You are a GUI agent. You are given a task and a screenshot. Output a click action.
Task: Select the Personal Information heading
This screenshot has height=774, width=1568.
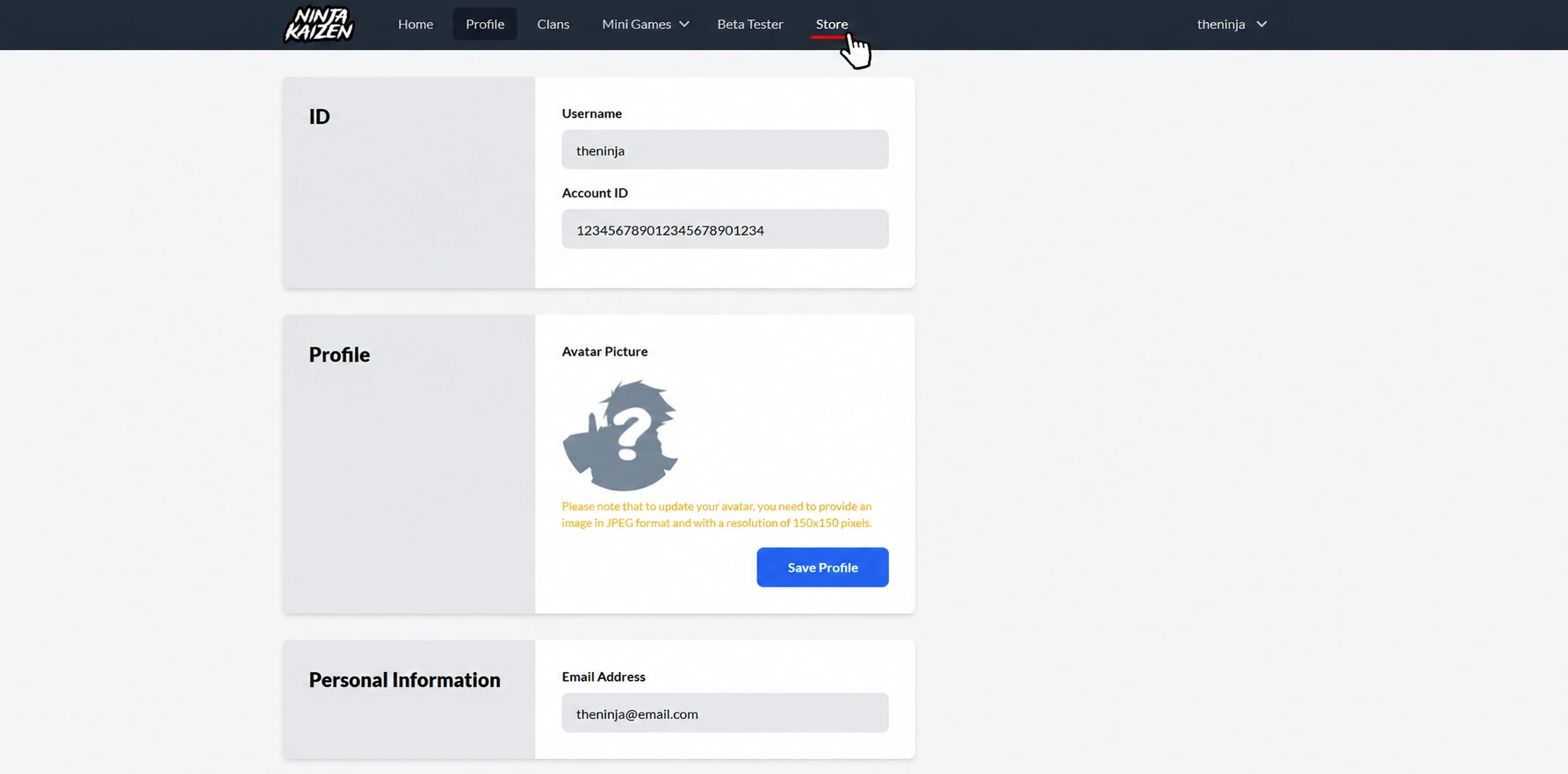coord(404,680)
